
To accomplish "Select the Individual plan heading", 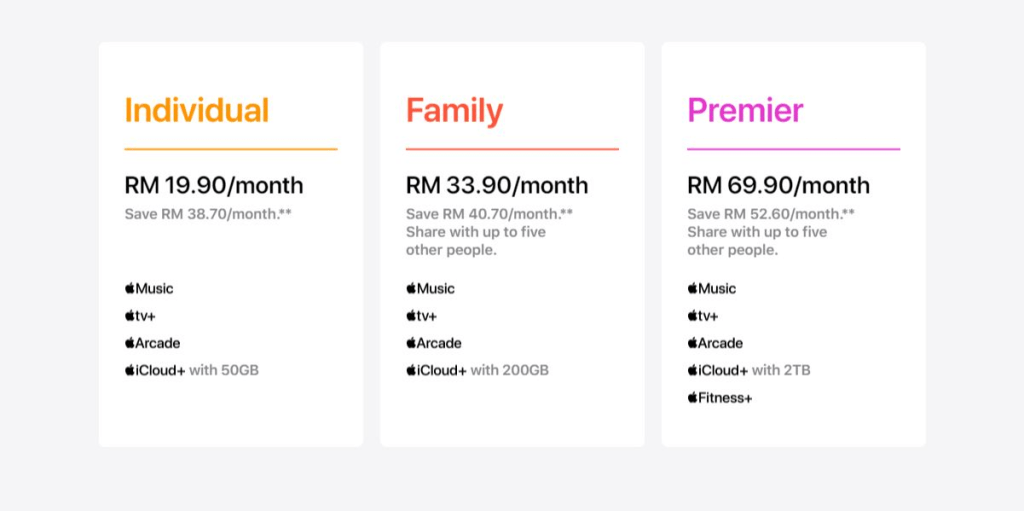I will (x=197, y=110).
